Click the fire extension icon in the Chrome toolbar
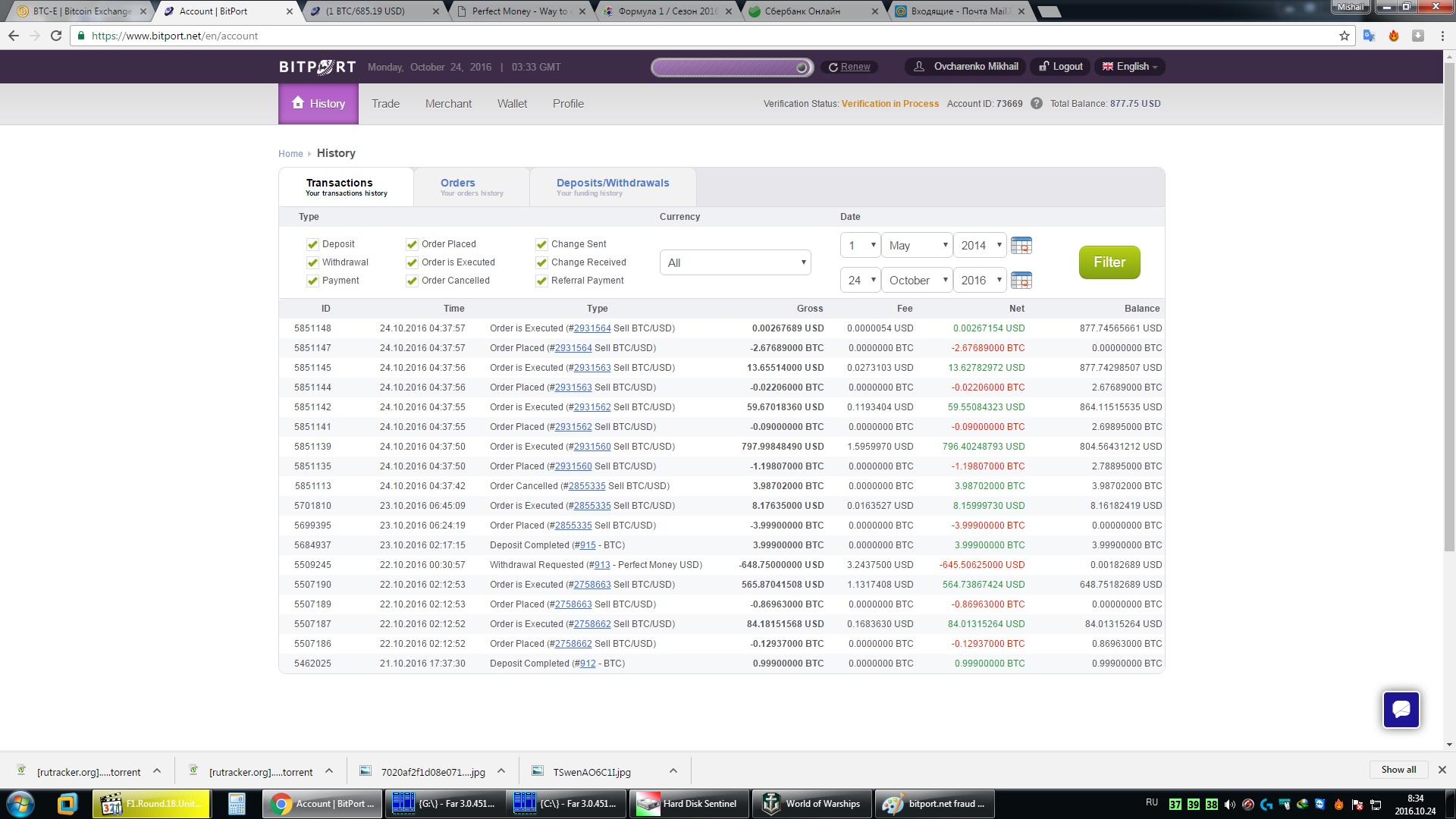 pos(1394,36)
